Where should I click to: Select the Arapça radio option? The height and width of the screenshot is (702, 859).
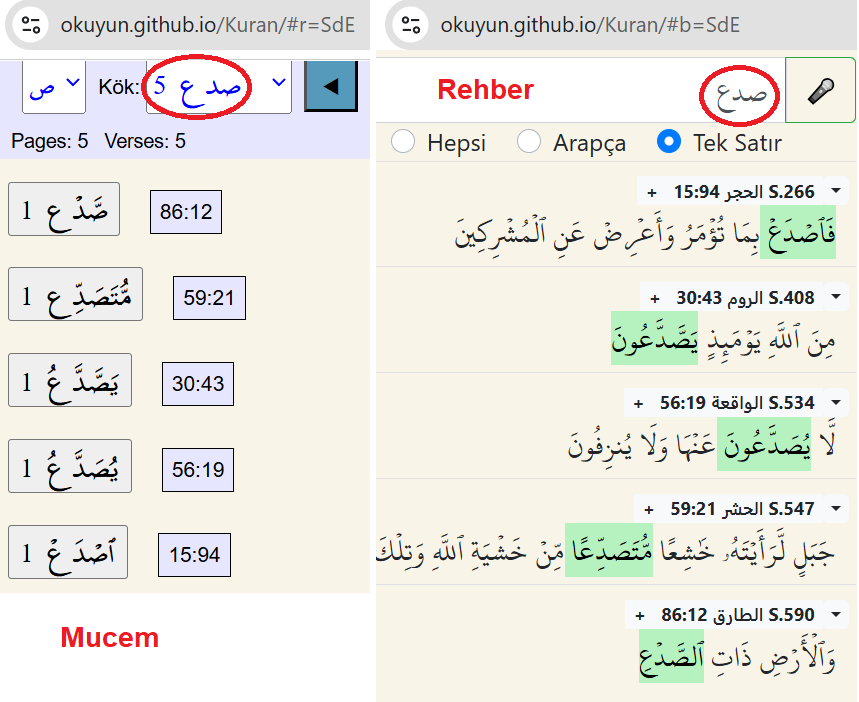click(x=529, y=142)
